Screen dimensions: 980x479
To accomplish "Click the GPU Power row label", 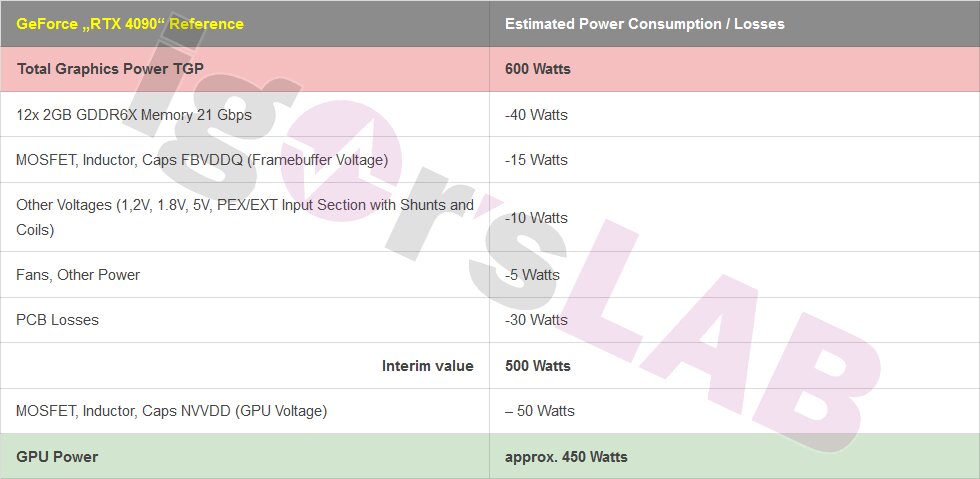I will point(57,456).
